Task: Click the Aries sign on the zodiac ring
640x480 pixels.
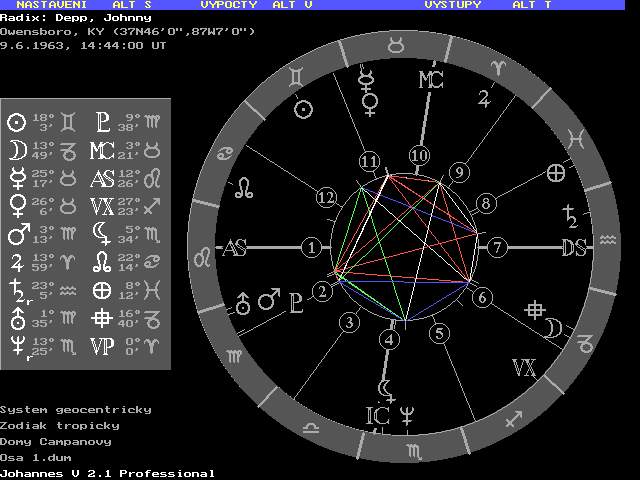Action: 497,66
